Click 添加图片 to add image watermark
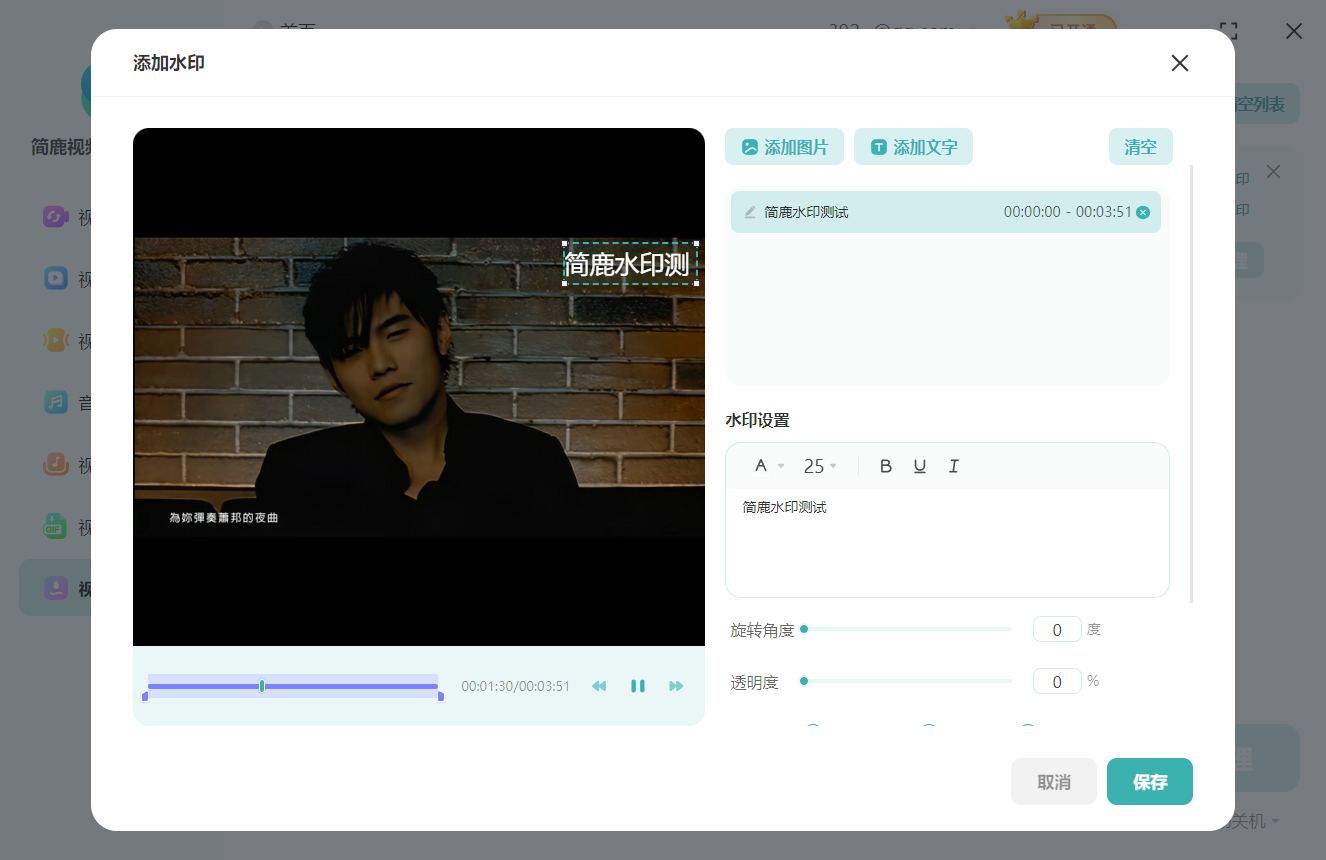Screen dimensions: 1326x860 (785, 147)
